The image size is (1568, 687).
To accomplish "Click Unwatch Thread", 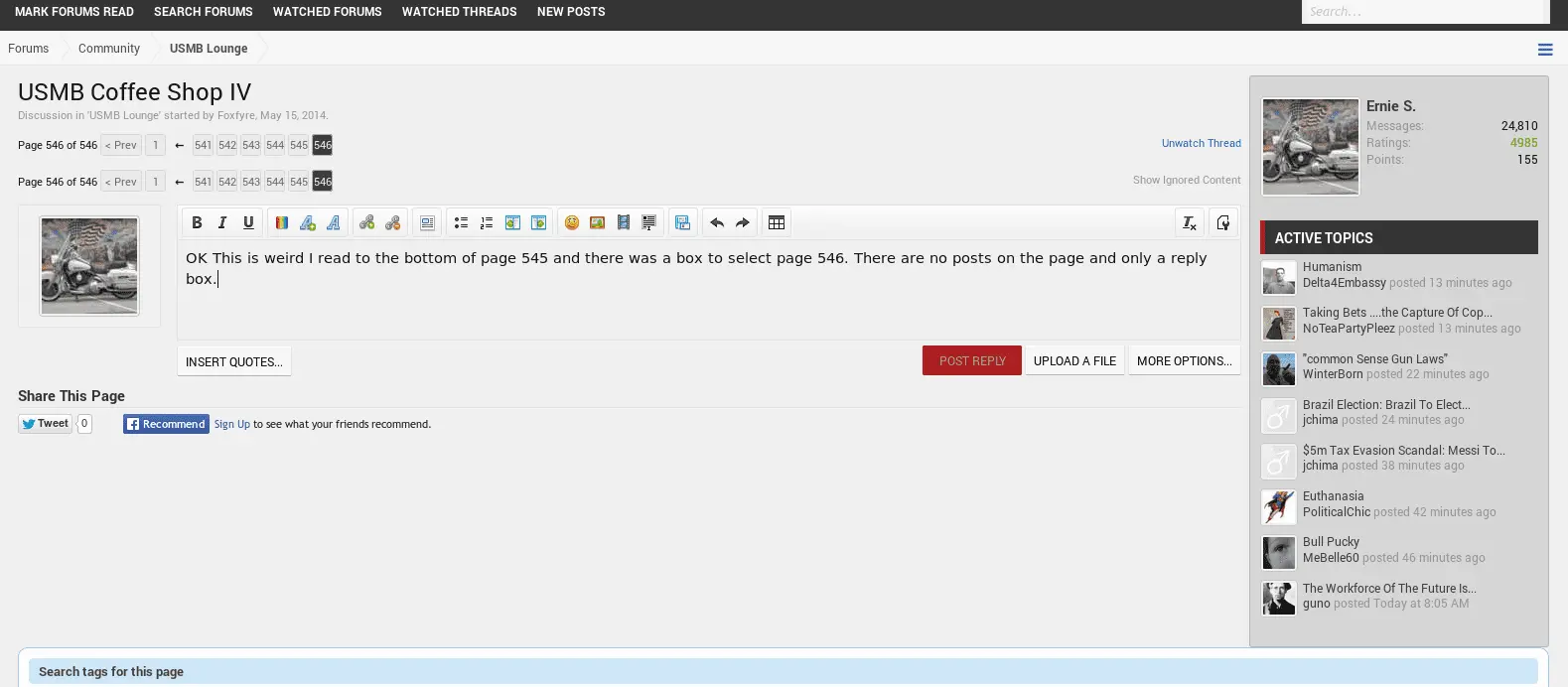I will [1202, 143].
